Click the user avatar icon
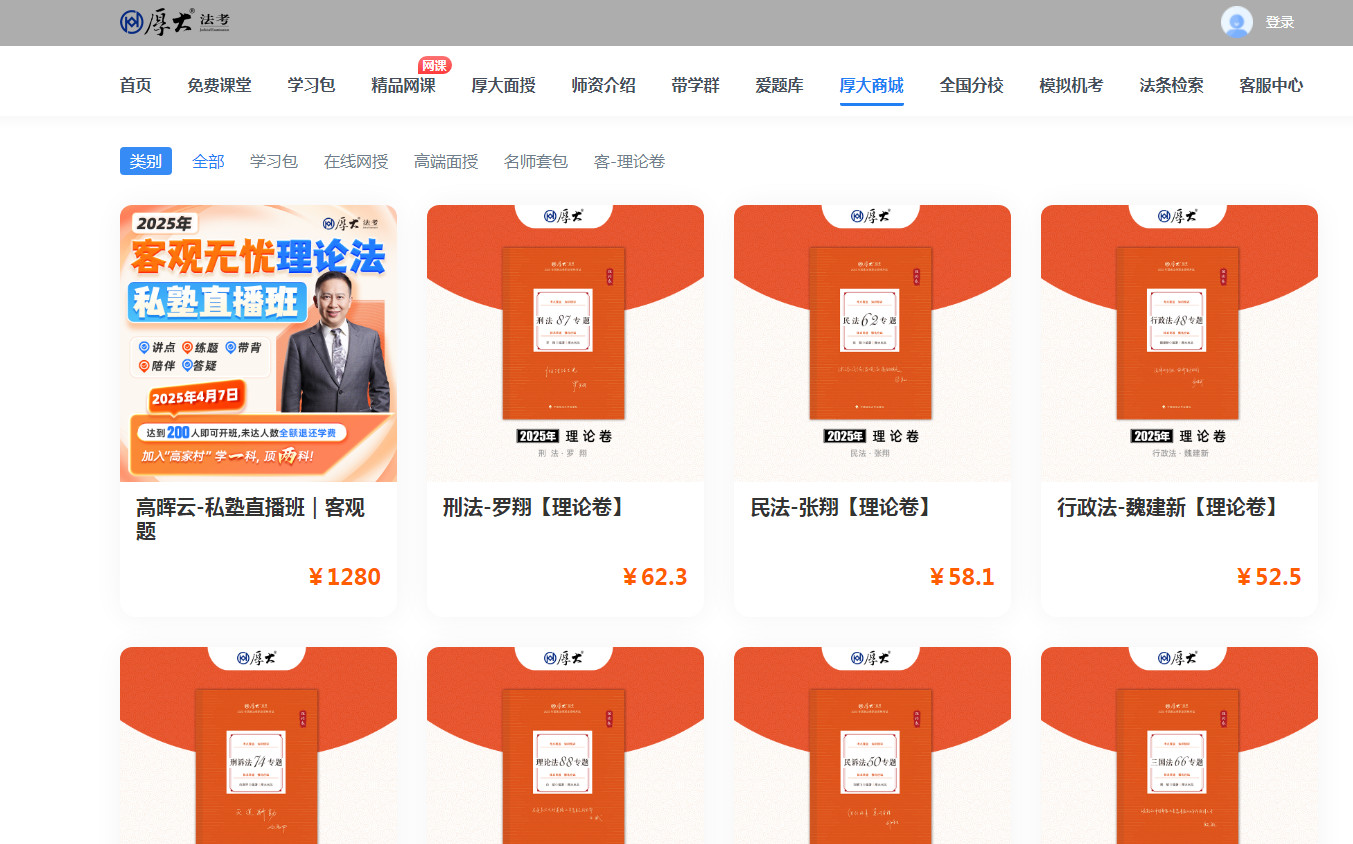The width and height of the screenshot is (1353, 844). click(x=1237, y=22)
